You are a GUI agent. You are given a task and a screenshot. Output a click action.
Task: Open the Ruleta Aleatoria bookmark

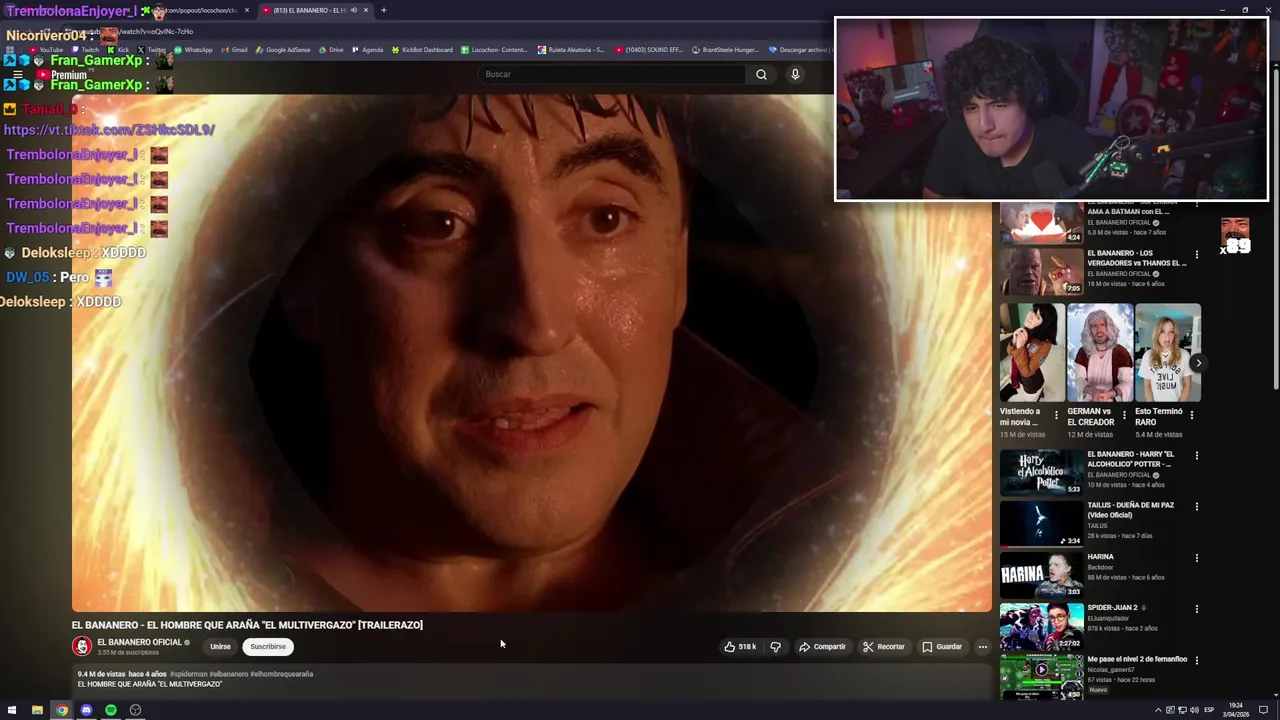pos(571,50)
